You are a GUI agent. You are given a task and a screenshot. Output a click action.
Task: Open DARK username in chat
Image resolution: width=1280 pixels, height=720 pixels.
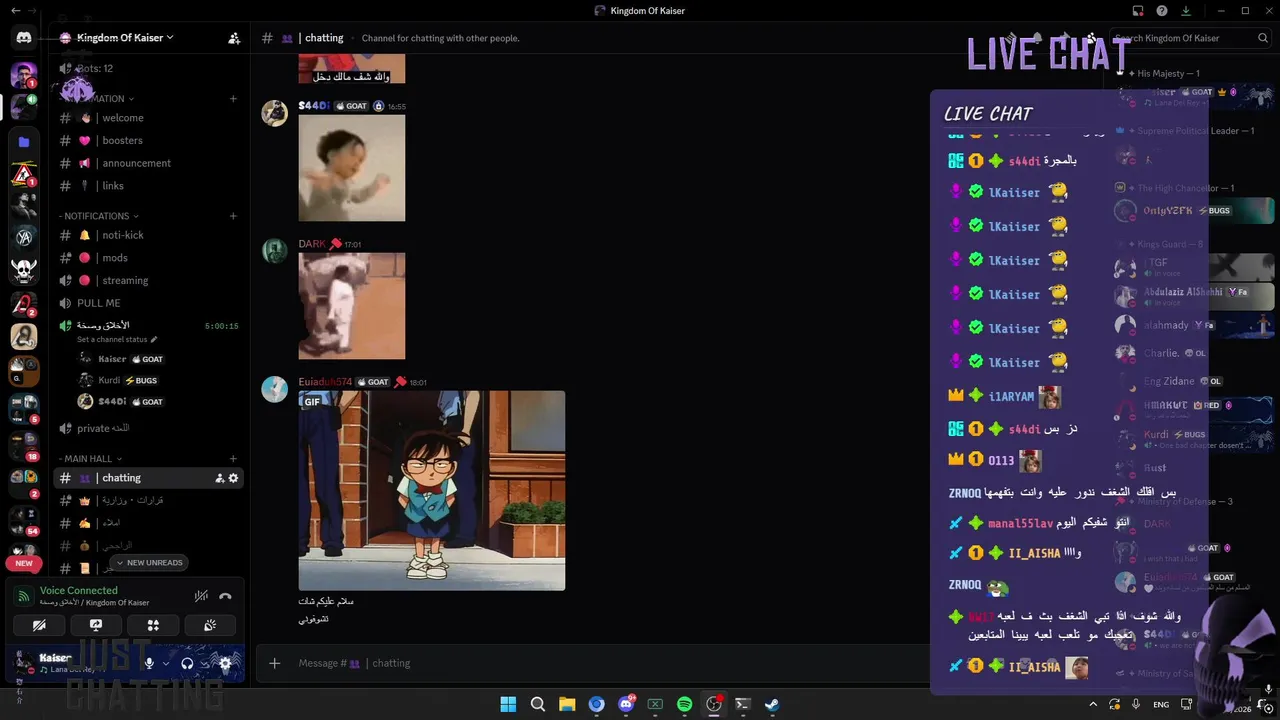click(x=312, y=244)
